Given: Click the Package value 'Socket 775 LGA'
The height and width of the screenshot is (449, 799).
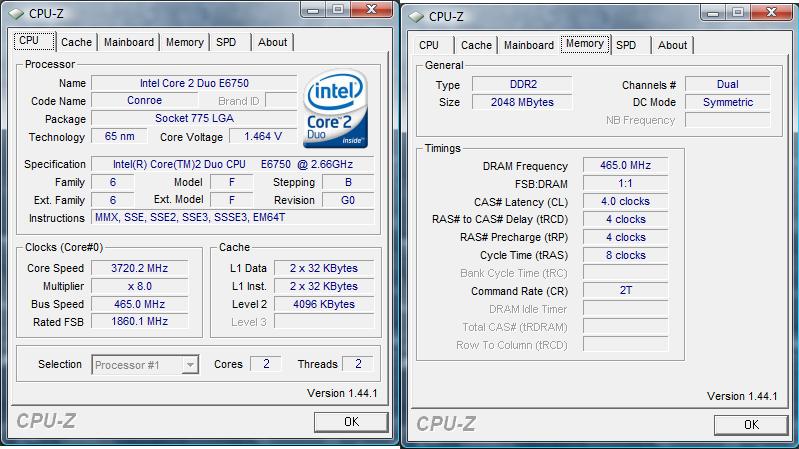Looking at the screenshot, I should (x=194, y=118).
